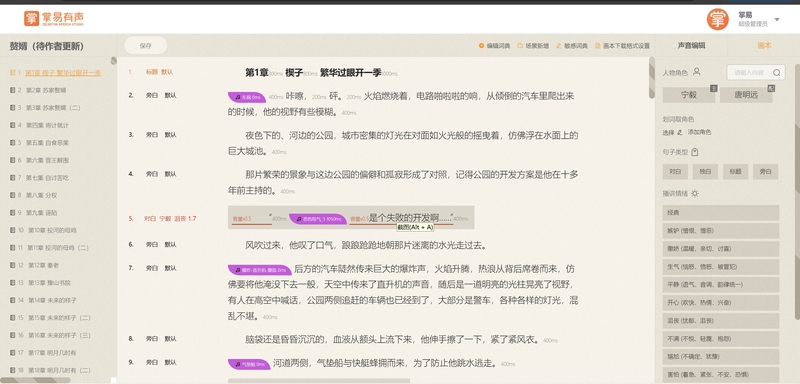This screenshot has height=384, width=800.
Task: Click the corner badge icon on 唐明远
Action: tap(771, 88)
